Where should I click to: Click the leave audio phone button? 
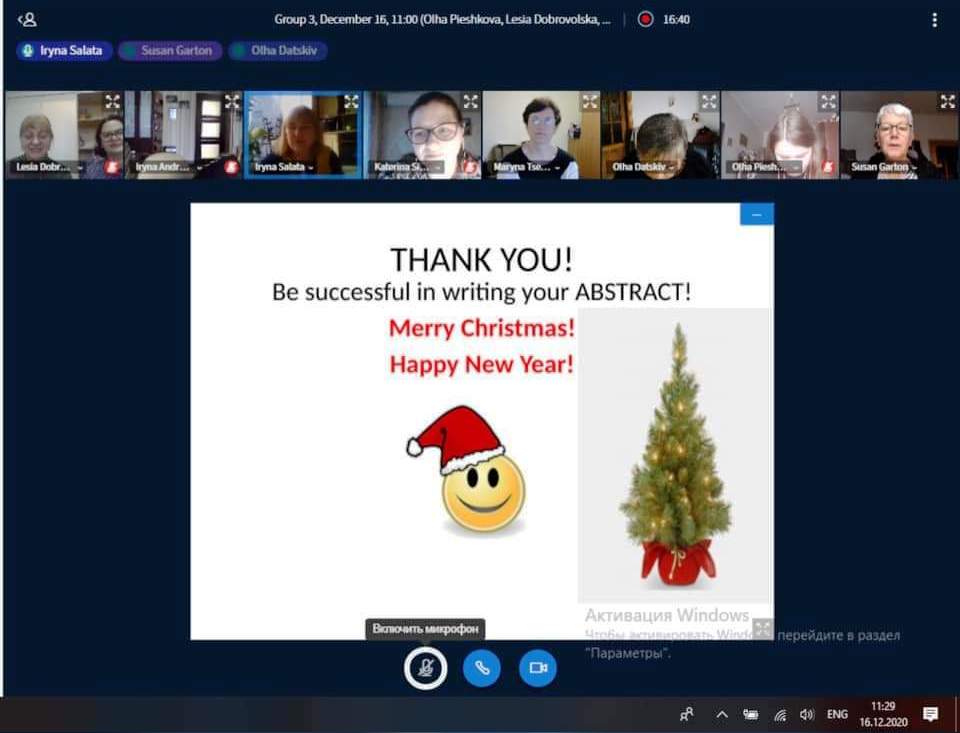481,668
